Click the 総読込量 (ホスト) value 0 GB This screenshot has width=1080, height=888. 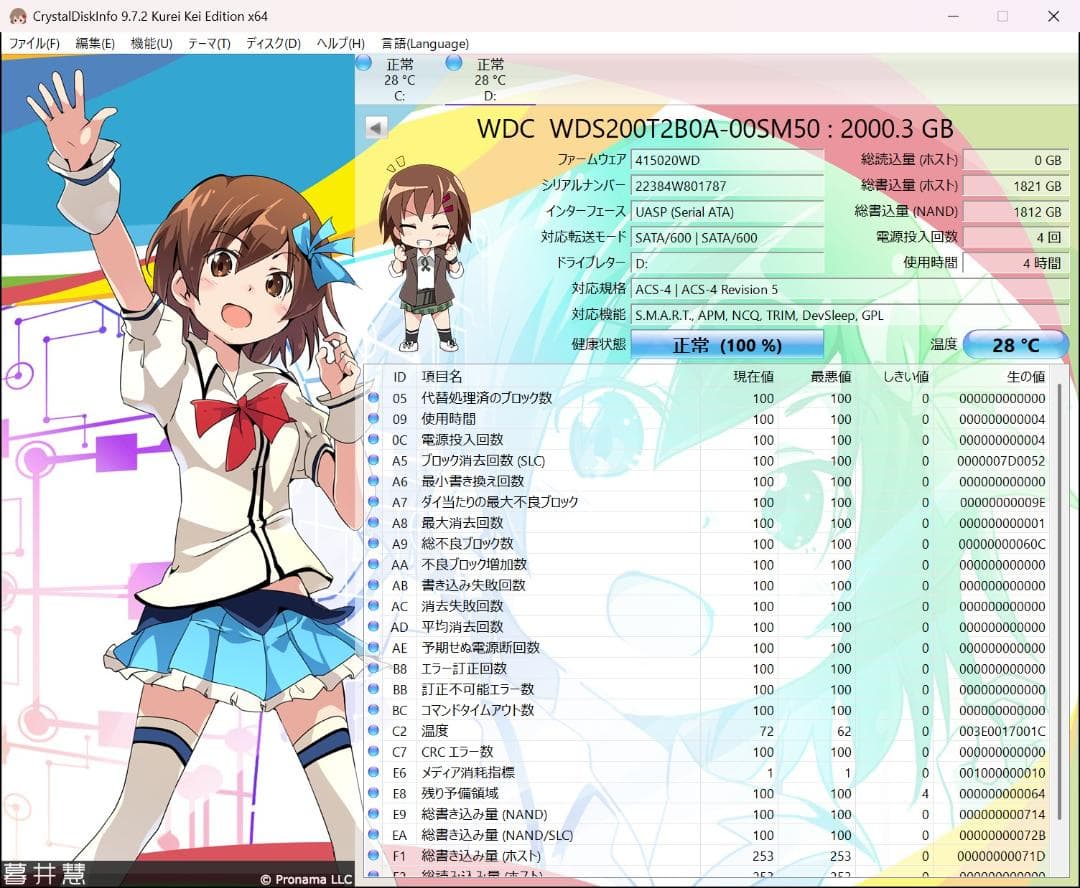click(x=1015, y=160)
